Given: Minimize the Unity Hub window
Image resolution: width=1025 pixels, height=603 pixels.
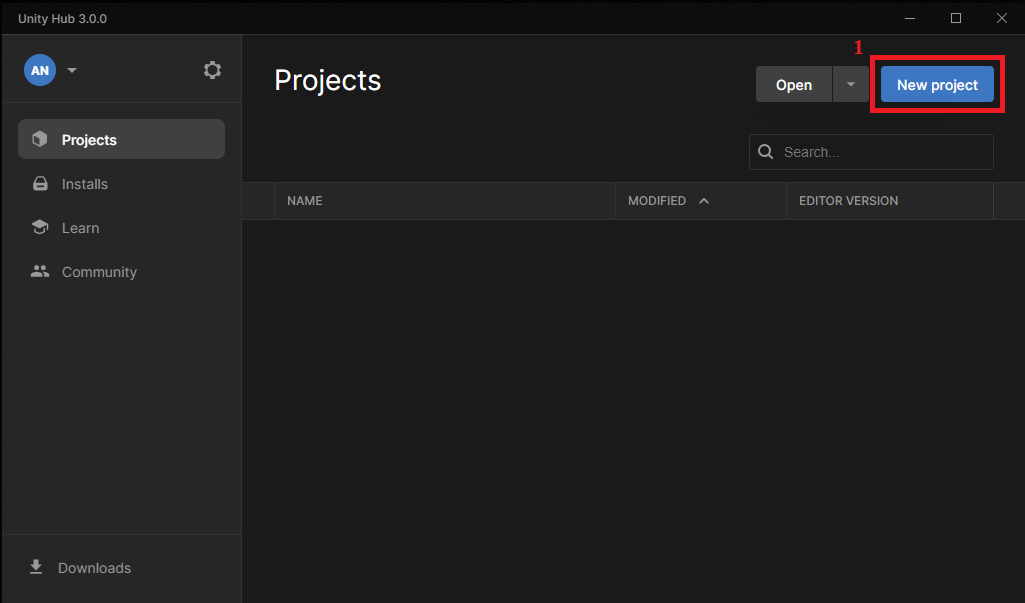Looking at the screenshot, I should tap(909, 18).
